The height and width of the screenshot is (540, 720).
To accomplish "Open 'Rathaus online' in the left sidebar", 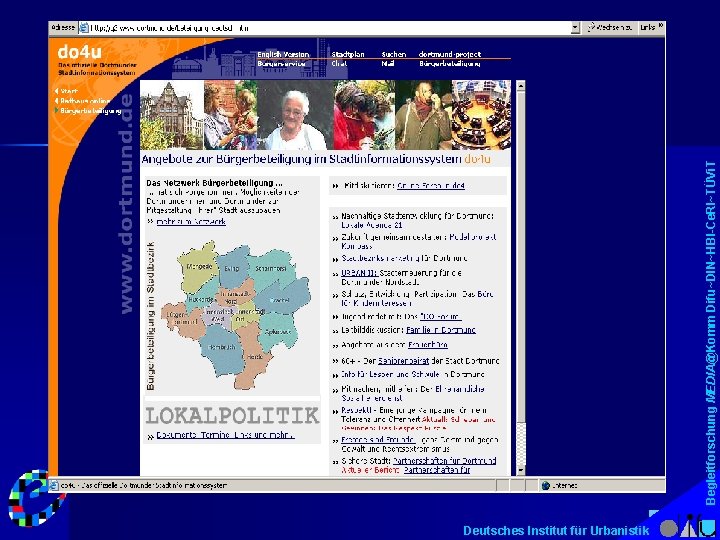I will (84, 101).
